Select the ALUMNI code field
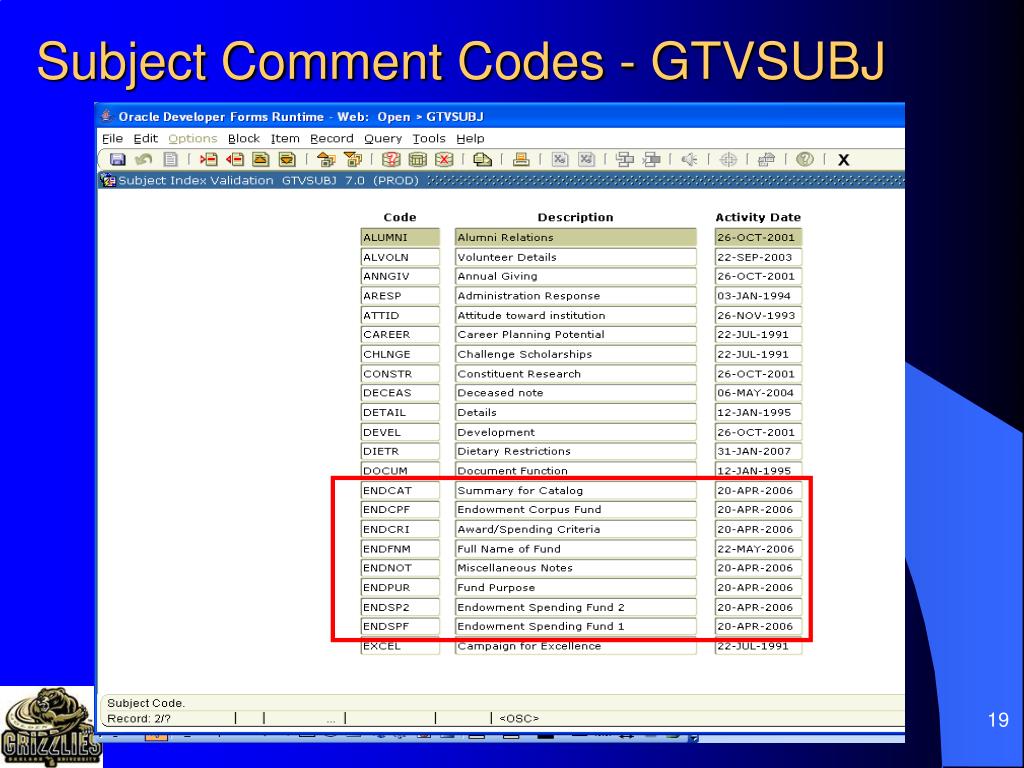This screenshot has height=768, width=1024. coord(400,238)
